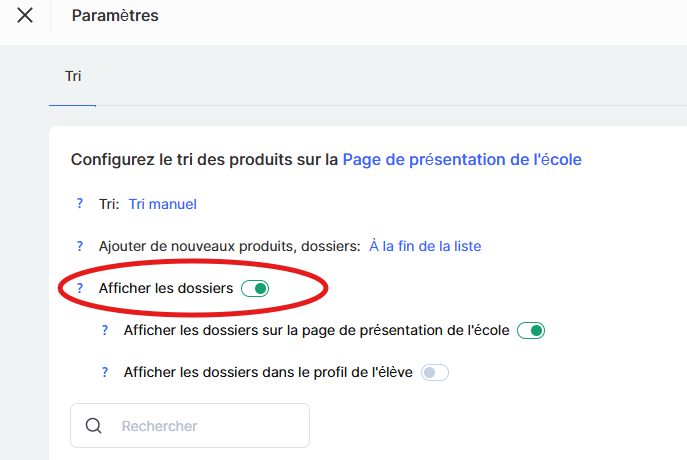This screenshot has width=687, height=460.
Task: Click the label about folders in student profile
Action: click(x=268, y=372)
